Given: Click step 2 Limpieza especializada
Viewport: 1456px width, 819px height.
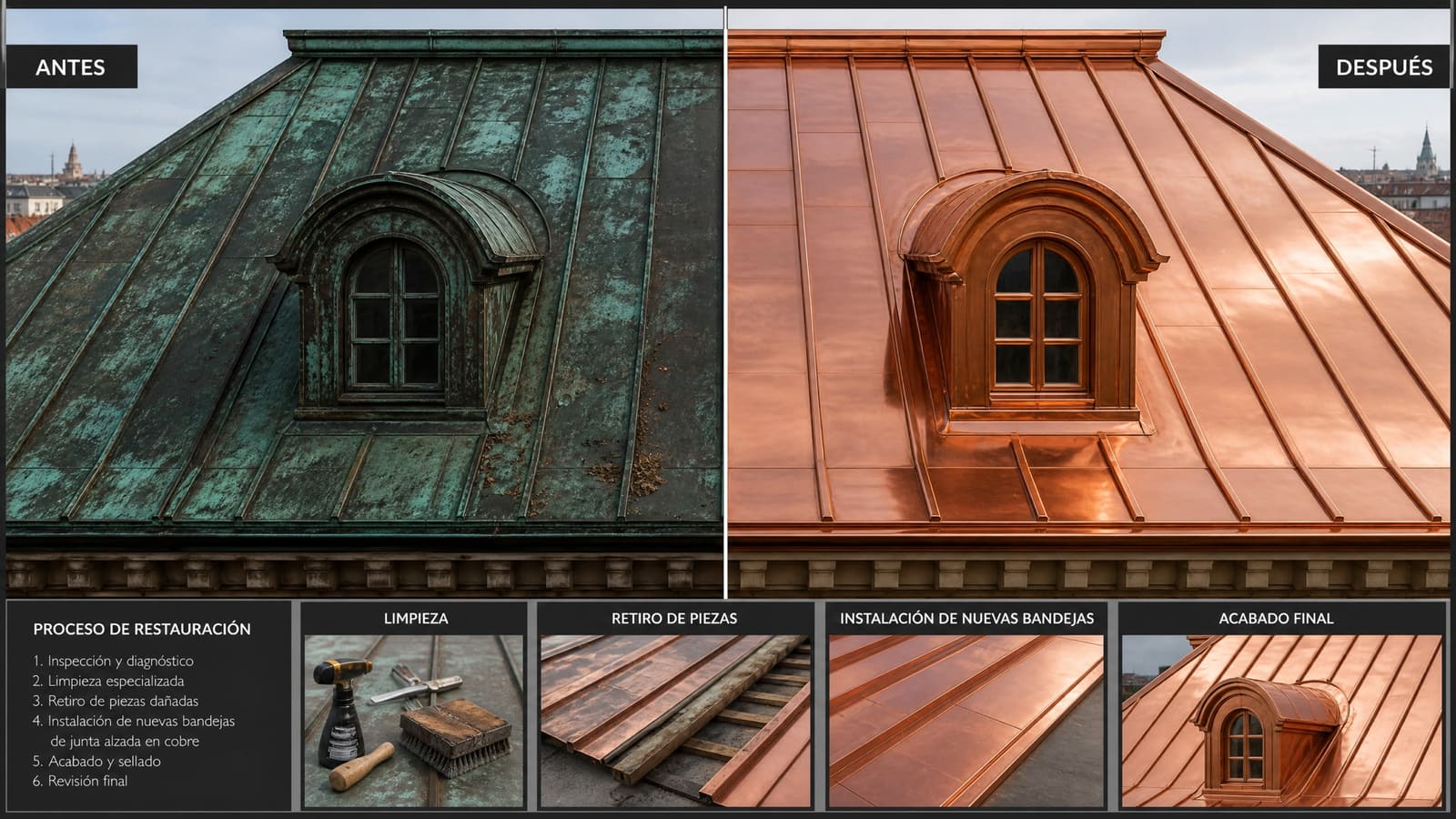Looking at the screenshot, I should coord(107,681).
